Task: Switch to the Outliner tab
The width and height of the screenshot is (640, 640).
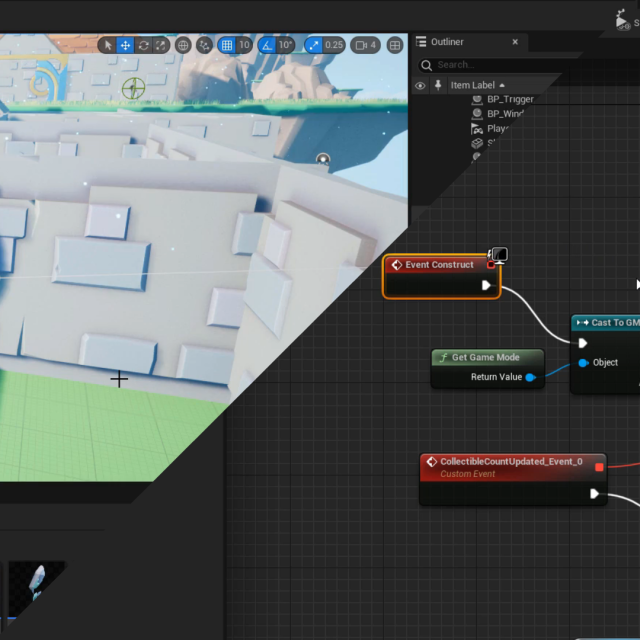Action: tap(447, 42)
